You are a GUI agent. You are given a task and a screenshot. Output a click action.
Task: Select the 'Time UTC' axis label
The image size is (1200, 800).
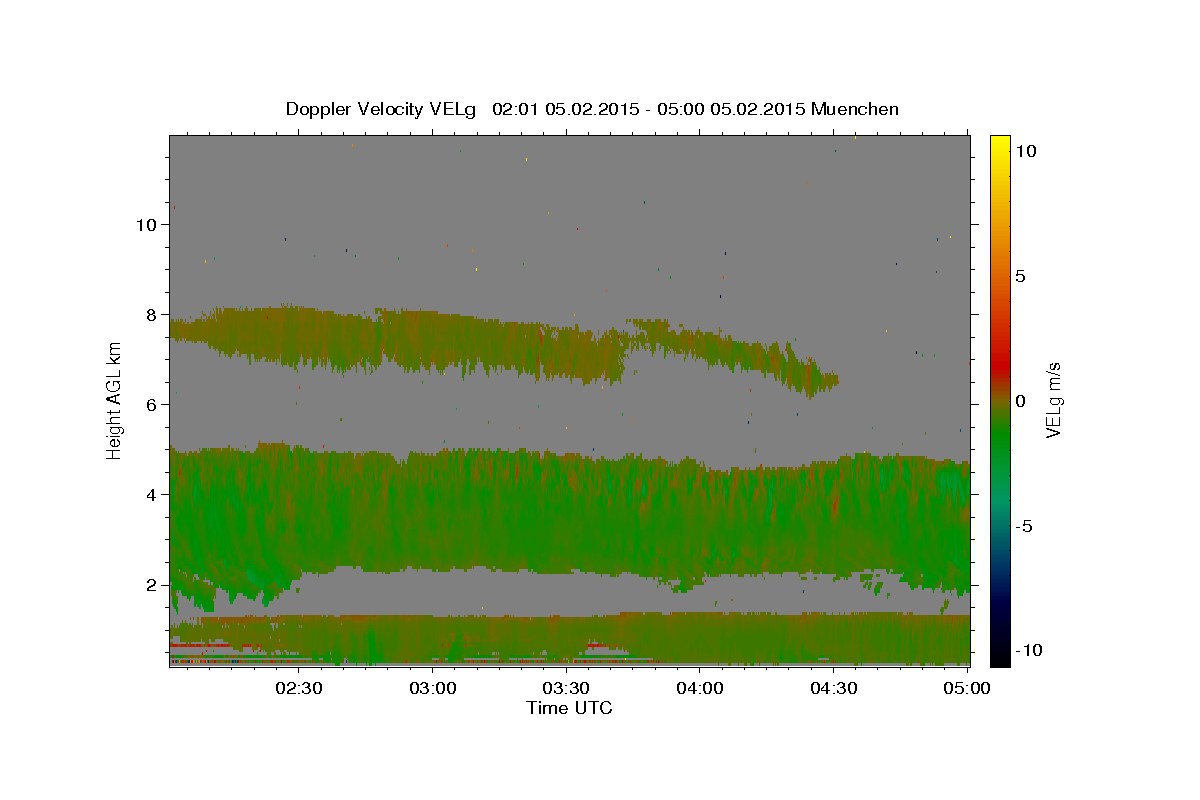569,708
